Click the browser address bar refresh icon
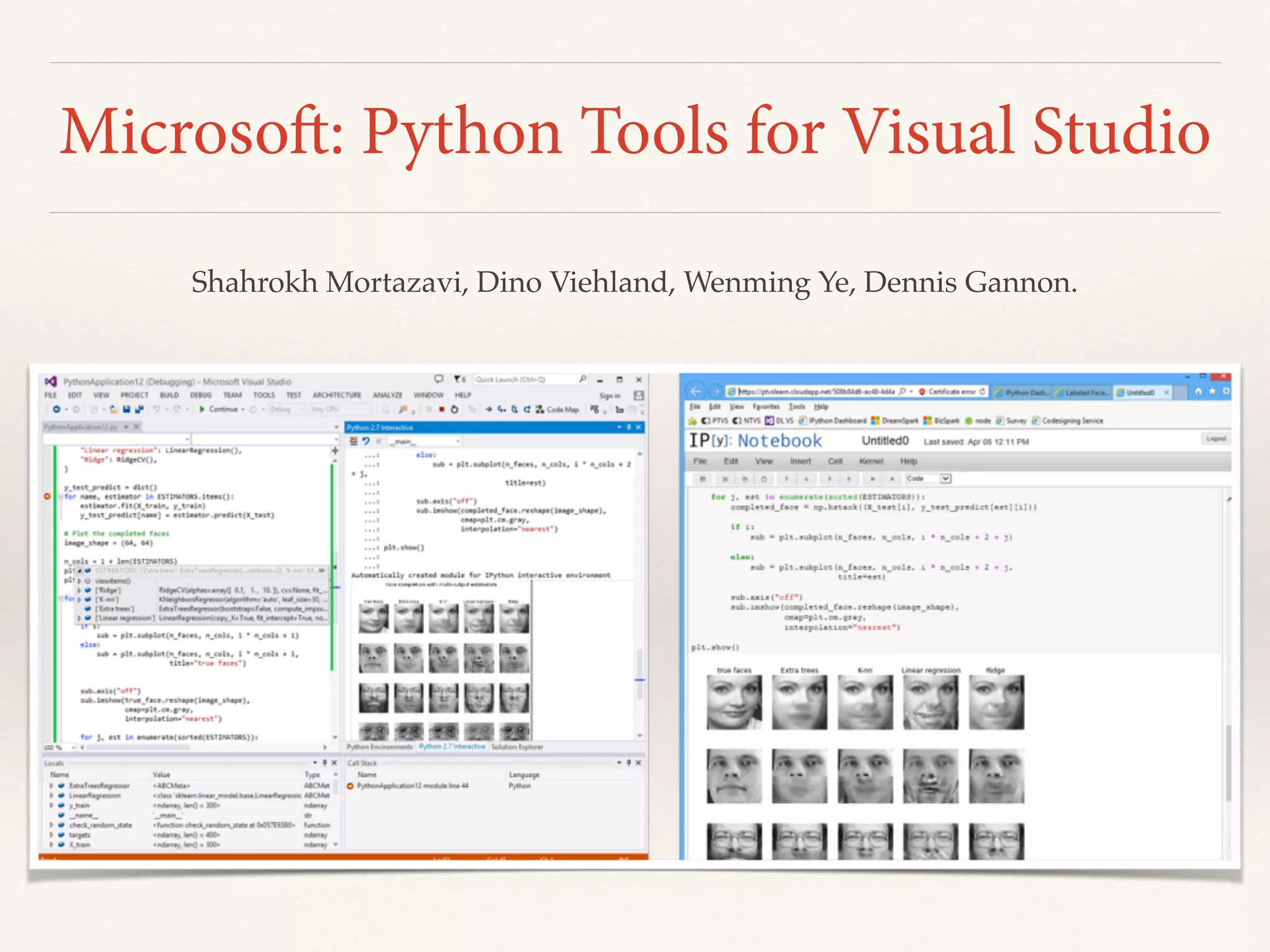Image resolution: width=1270 pixels, height=952 pixels. [982, 392]
